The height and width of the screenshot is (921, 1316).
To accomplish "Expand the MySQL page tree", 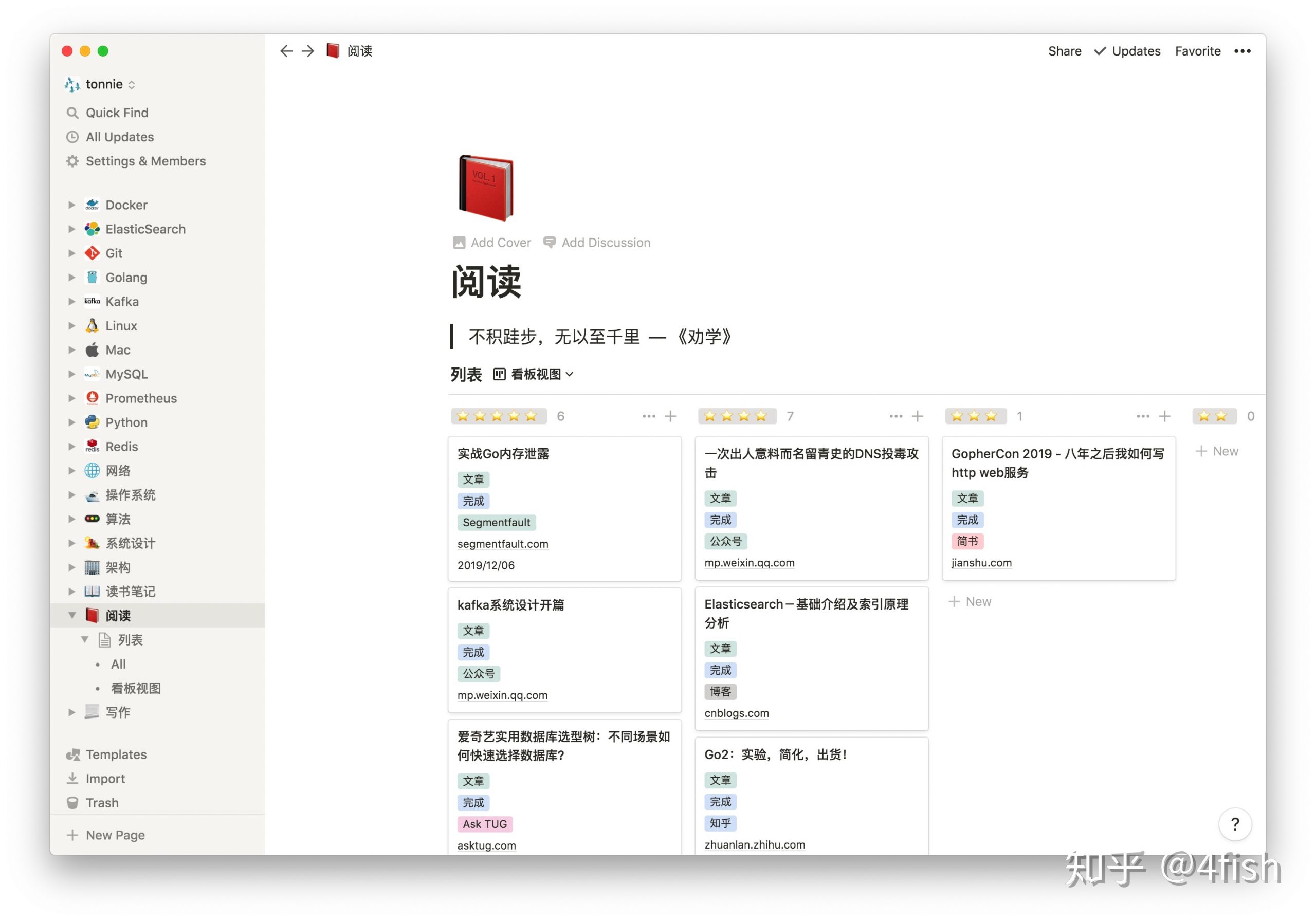I will click(x=71, y=374).
